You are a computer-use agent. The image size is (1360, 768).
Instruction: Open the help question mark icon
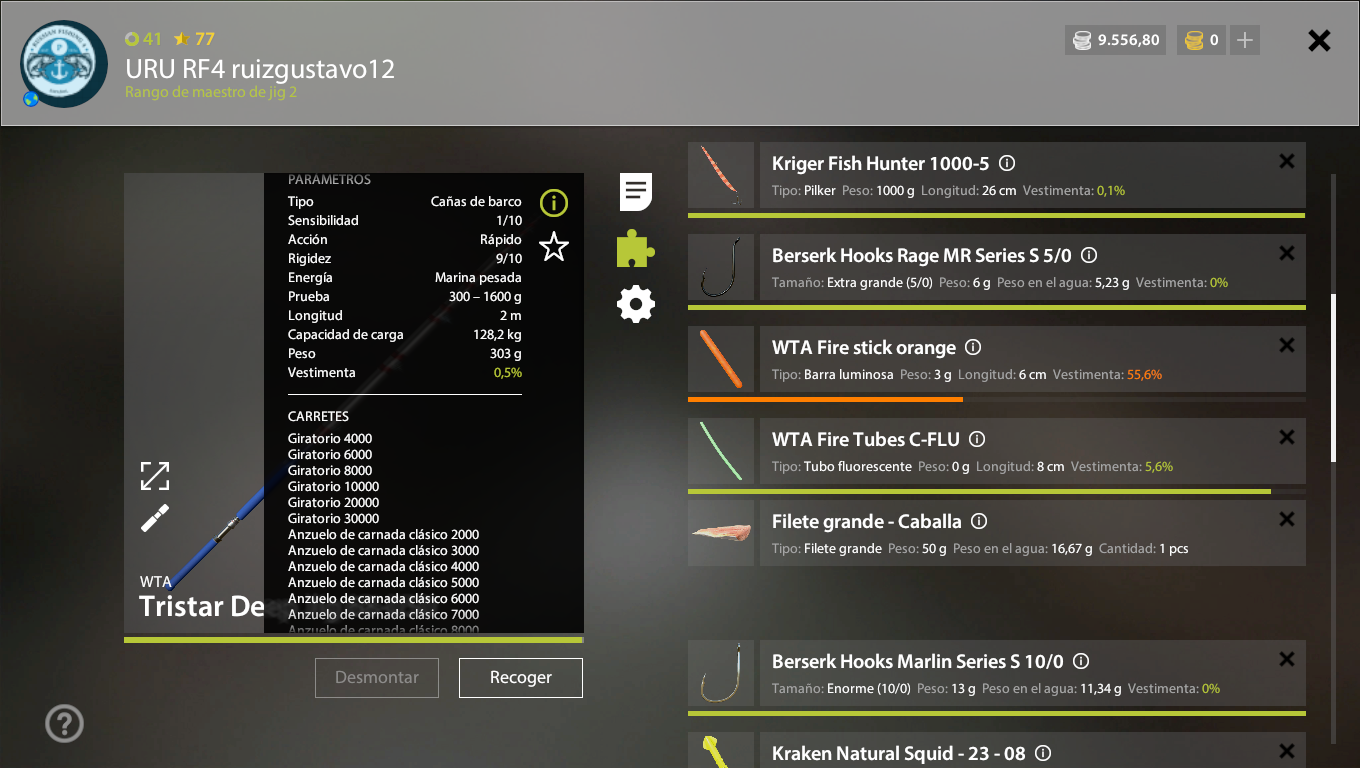(x=65, y=723)
